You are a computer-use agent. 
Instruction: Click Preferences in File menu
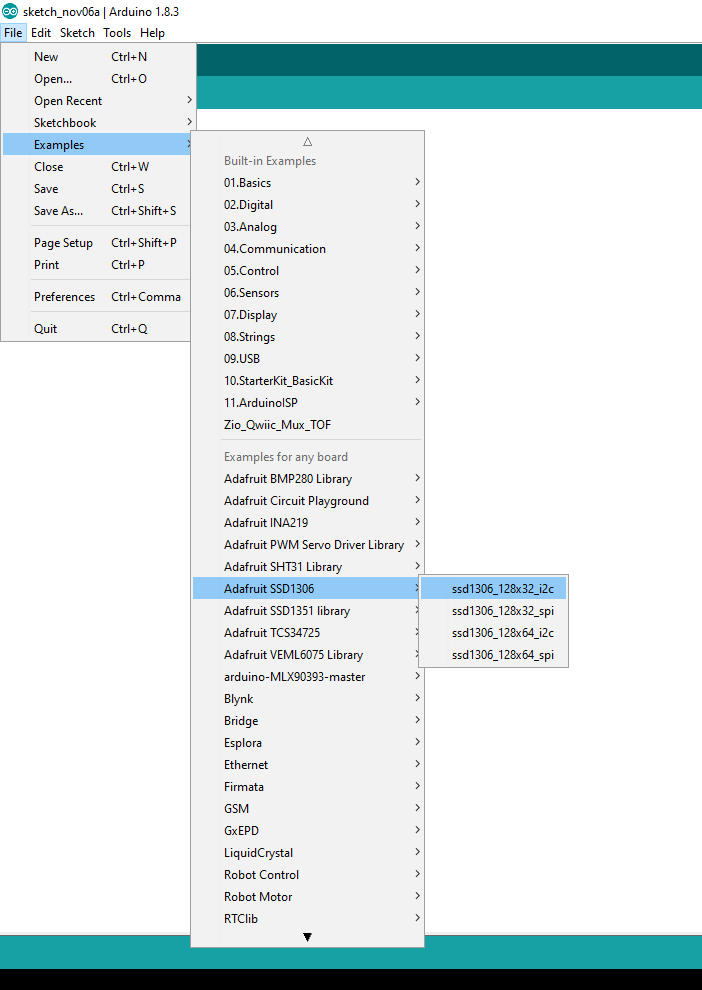[x=65, y=297]
